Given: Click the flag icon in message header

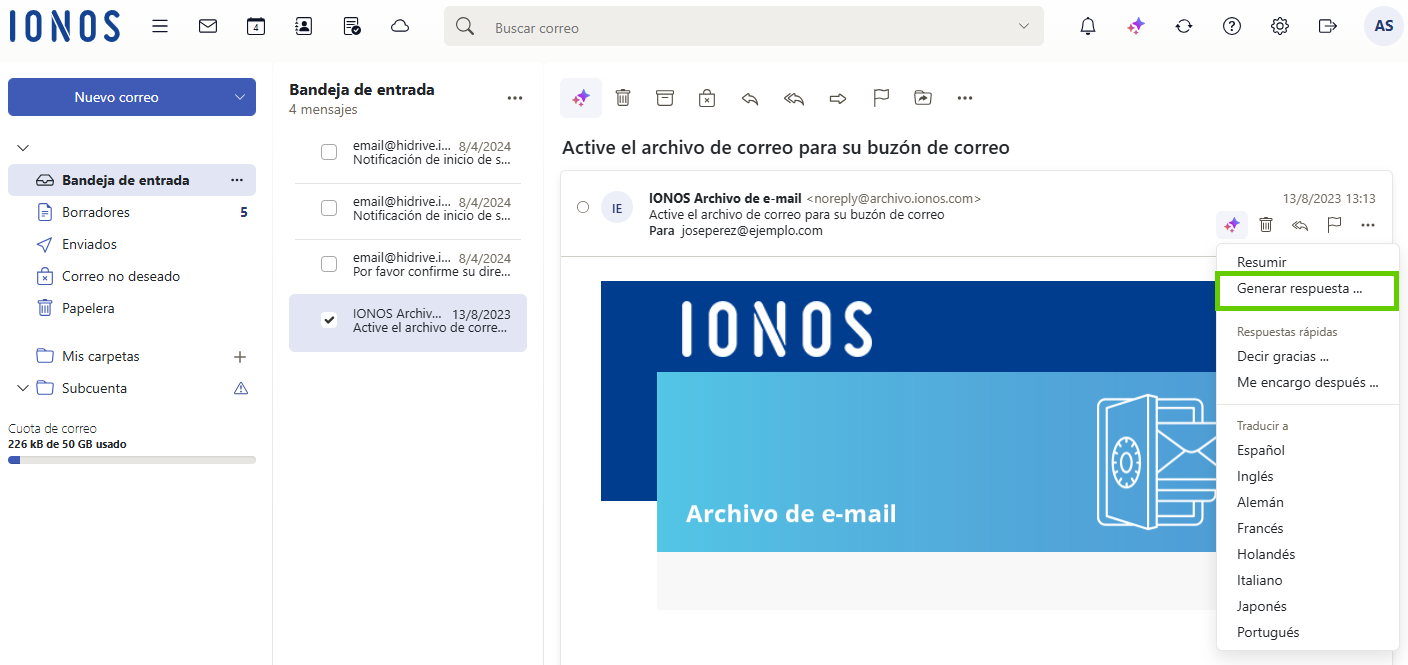Looking at the screenshot, I should [x=1334, y=225].
